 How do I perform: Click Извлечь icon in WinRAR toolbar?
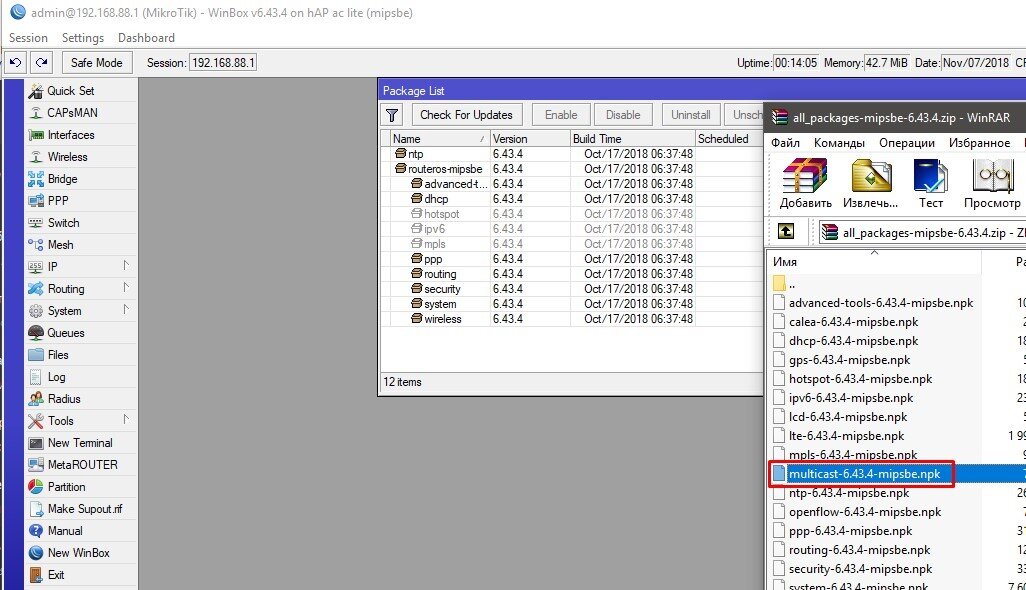point(871,184)
